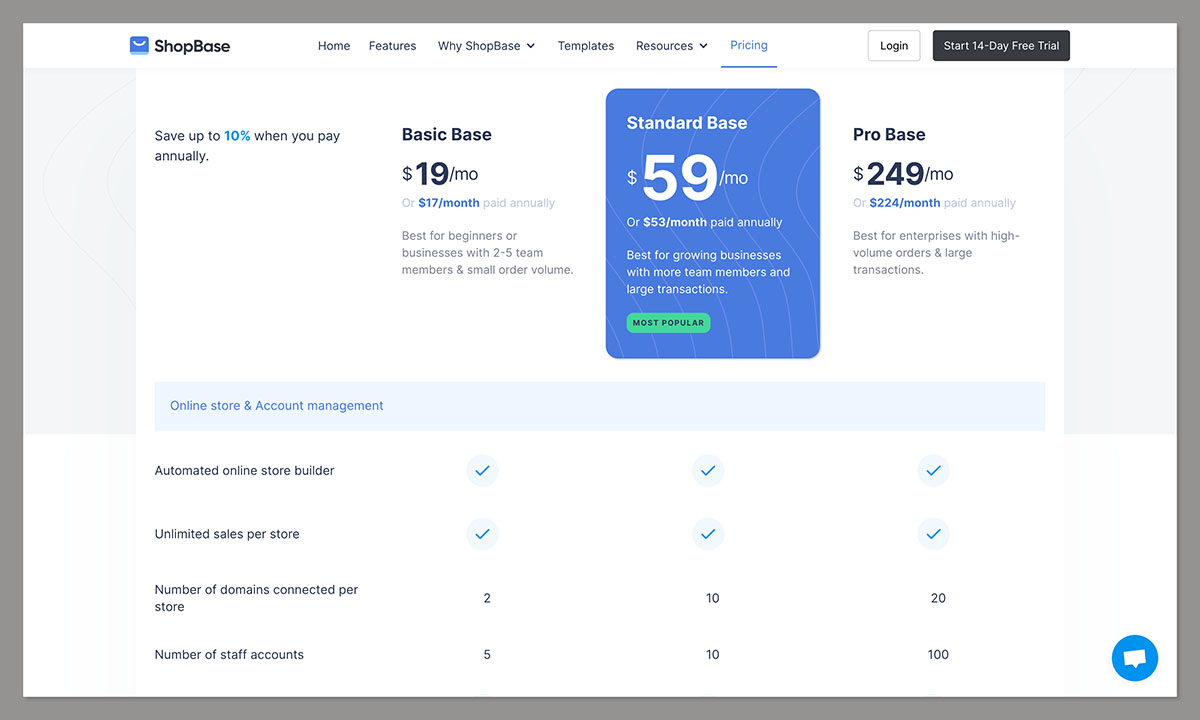Switch to the Pricing tab

click(x=748, y=45)
